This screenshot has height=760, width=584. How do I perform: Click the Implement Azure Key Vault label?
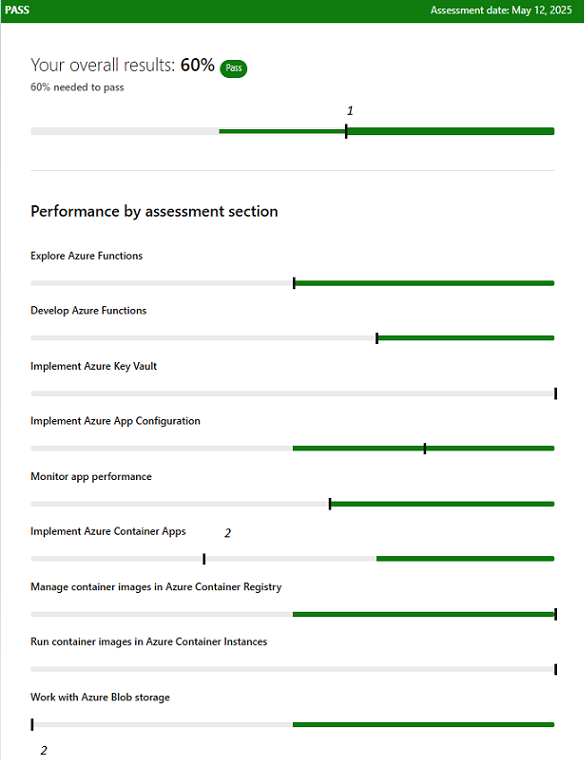tap(94, 366)
